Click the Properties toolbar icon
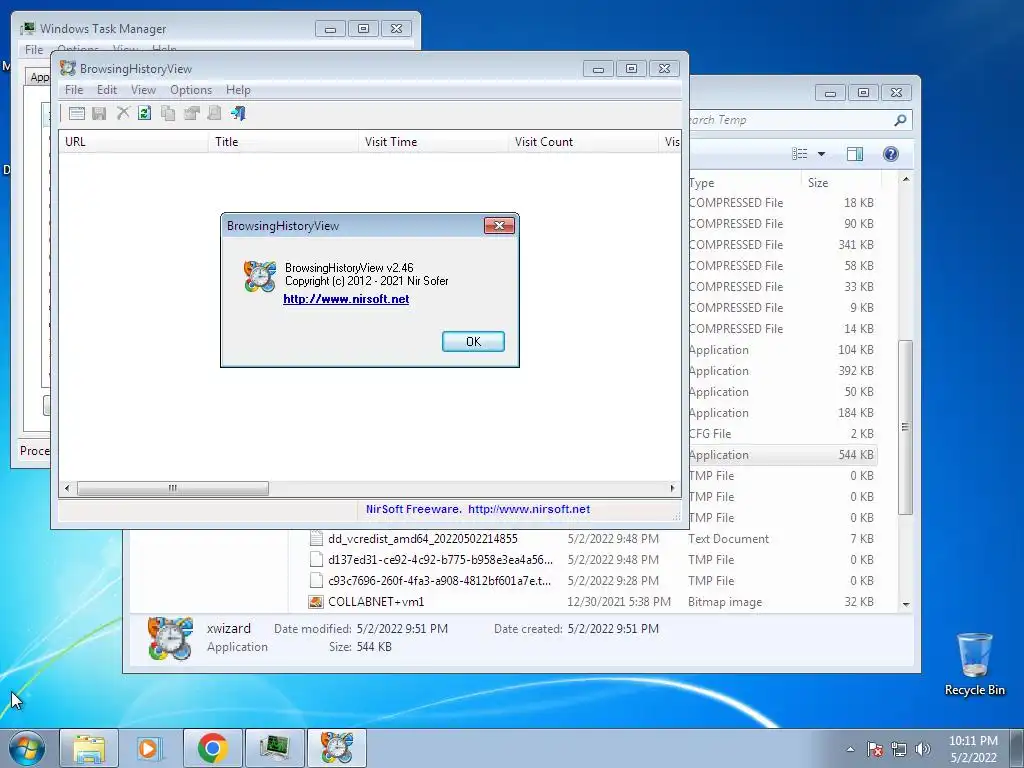This screenshot has height=768, width=1024. [x=191, y=113]
